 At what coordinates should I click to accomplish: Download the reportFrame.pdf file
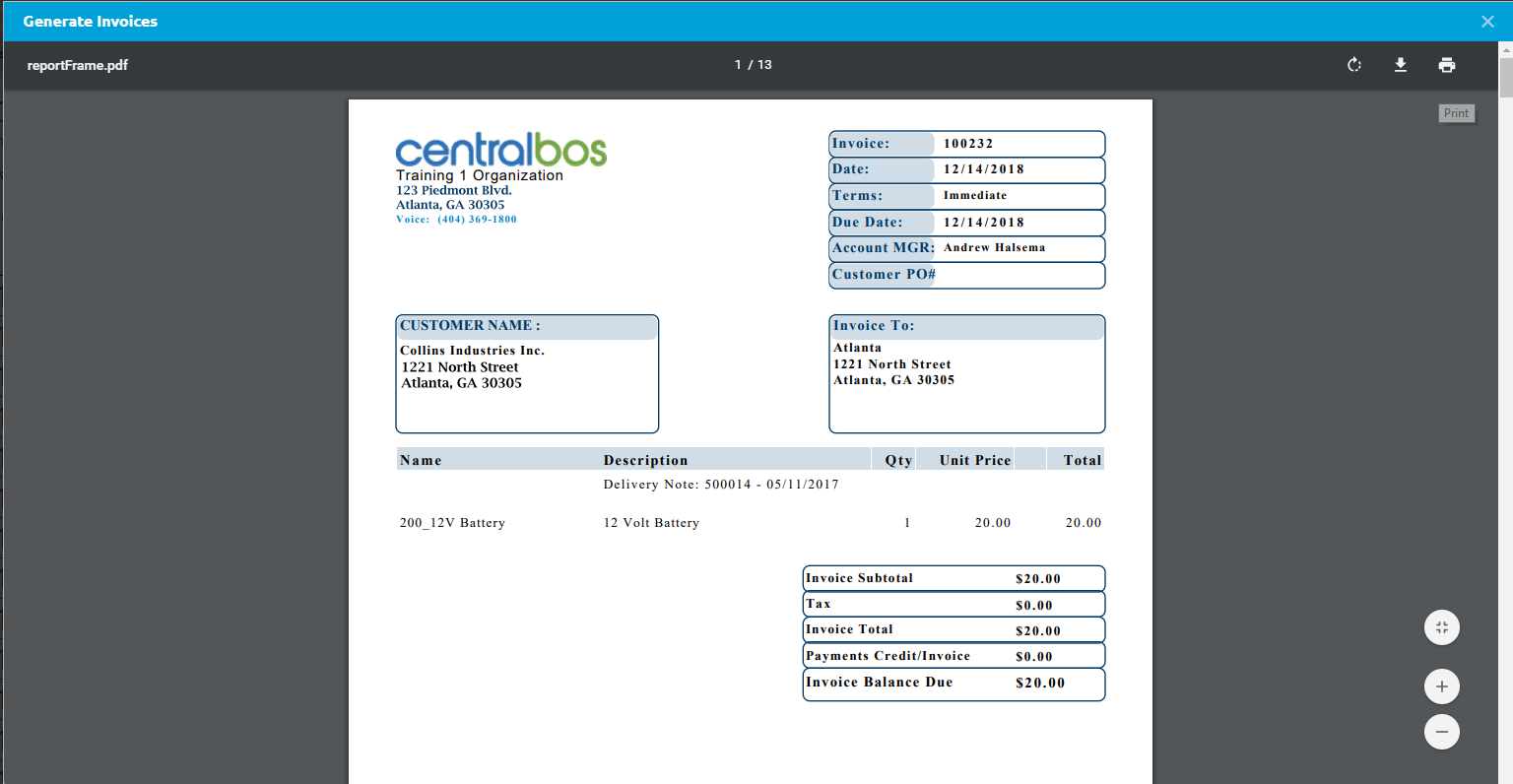pyautogui.click(x=1400, y=65)
